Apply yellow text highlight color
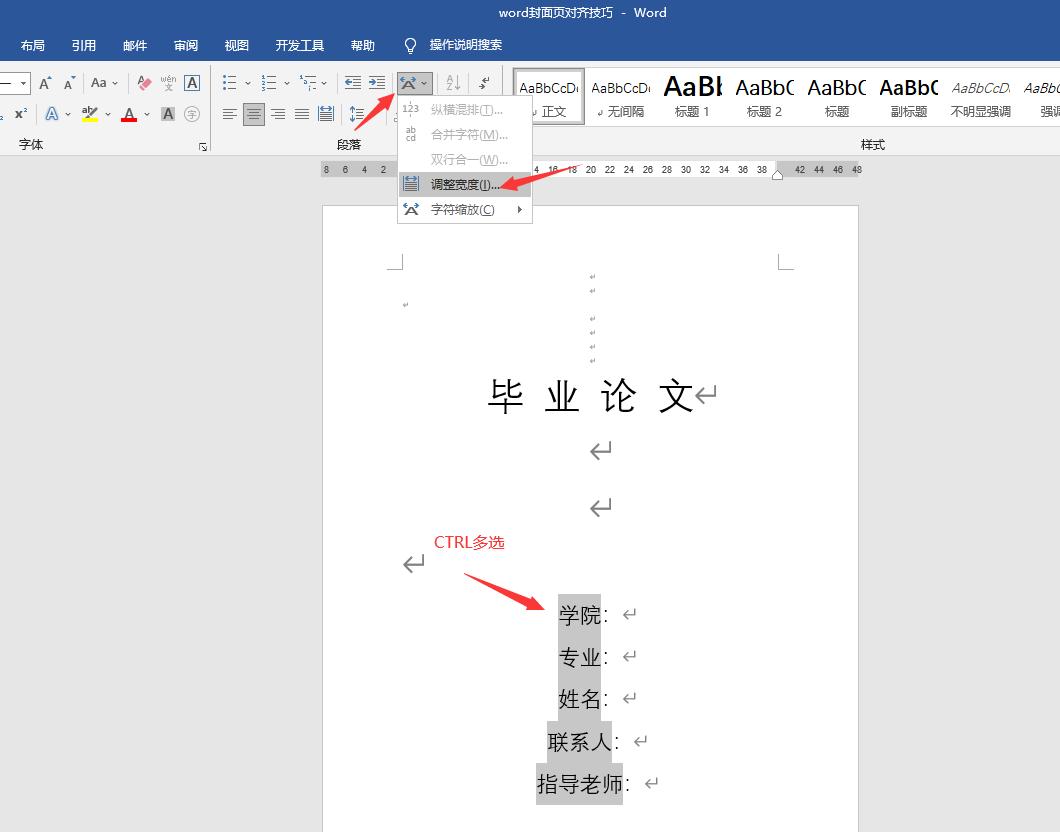 point(88,111)
